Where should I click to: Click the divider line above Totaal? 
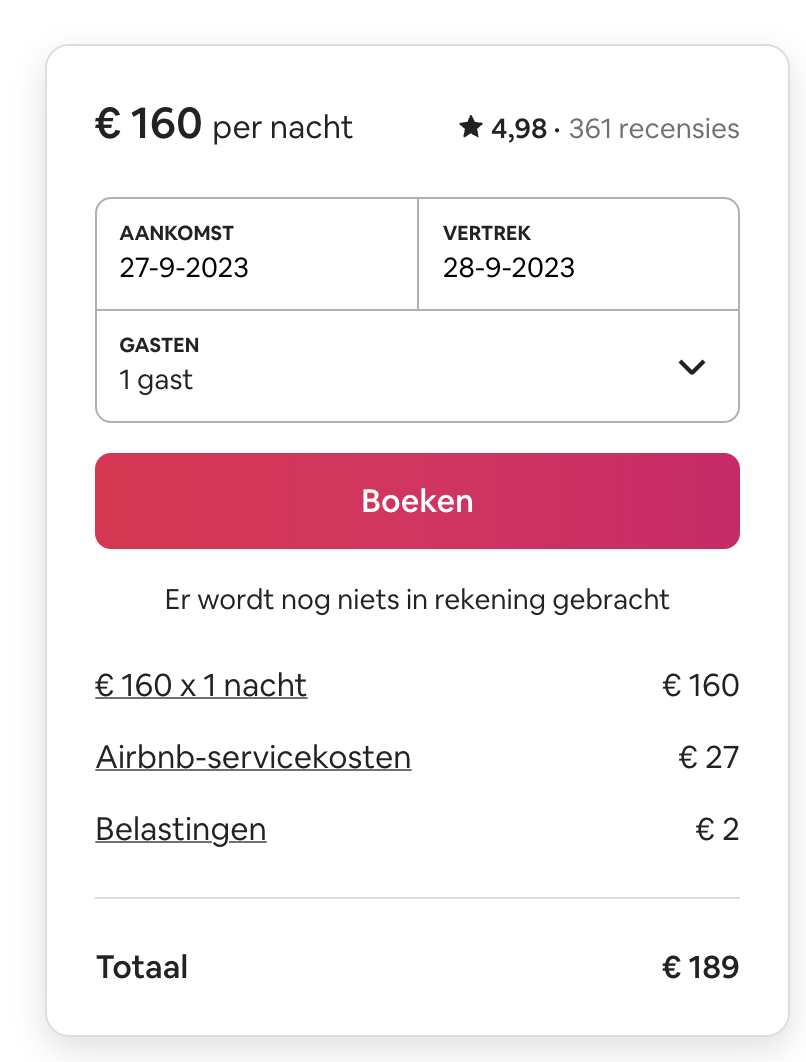click(x=417, y=898)
